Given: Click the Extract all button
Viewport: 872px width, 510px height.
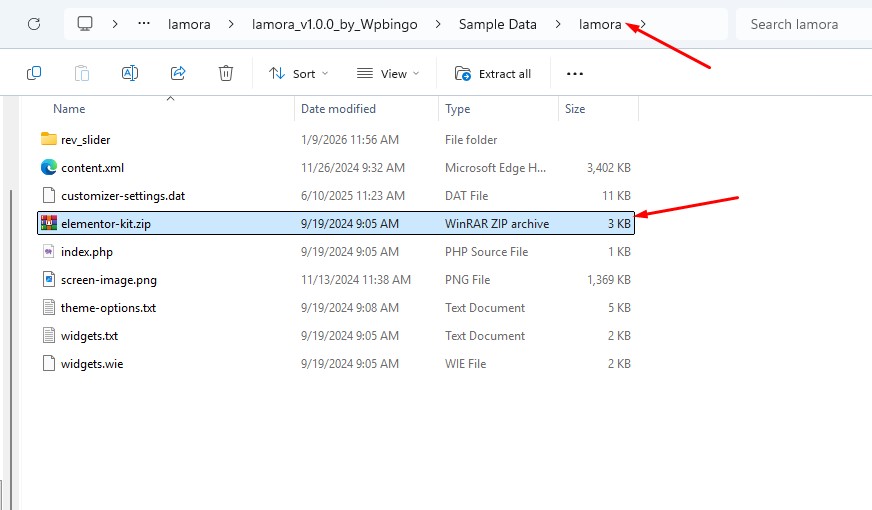Looking at the screenshot, I should point(493,73).
